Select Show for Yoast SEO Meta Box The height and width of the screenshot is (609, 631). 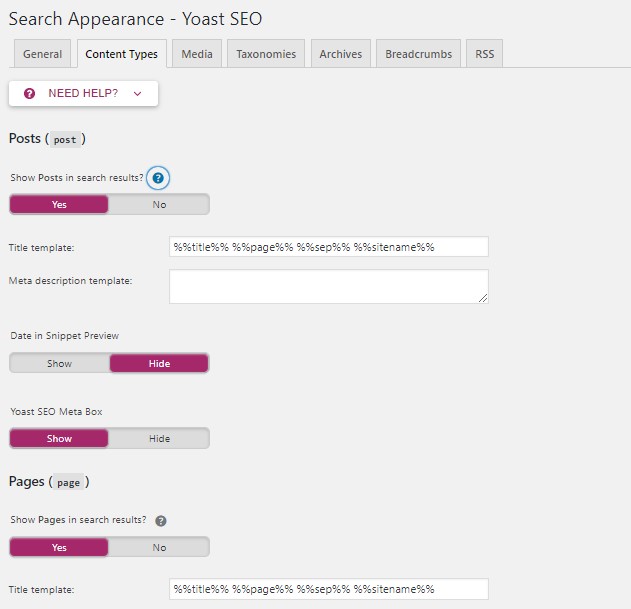click(x=59, y=438)
